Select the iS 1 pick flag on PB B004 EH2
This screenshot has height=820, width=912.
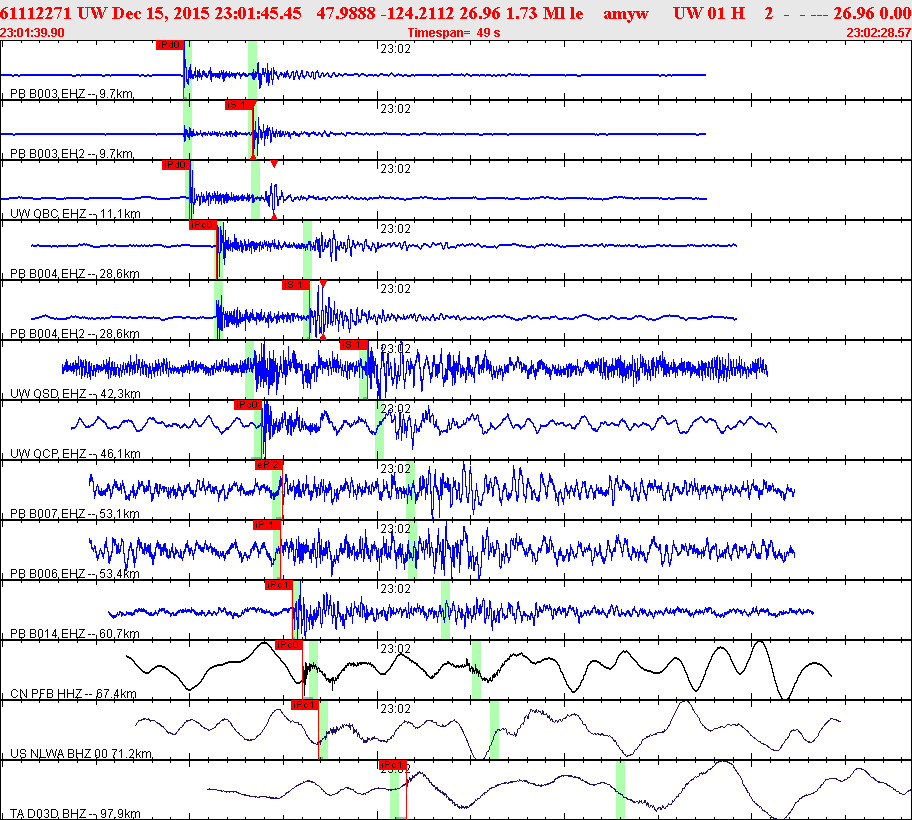[295, 285]
